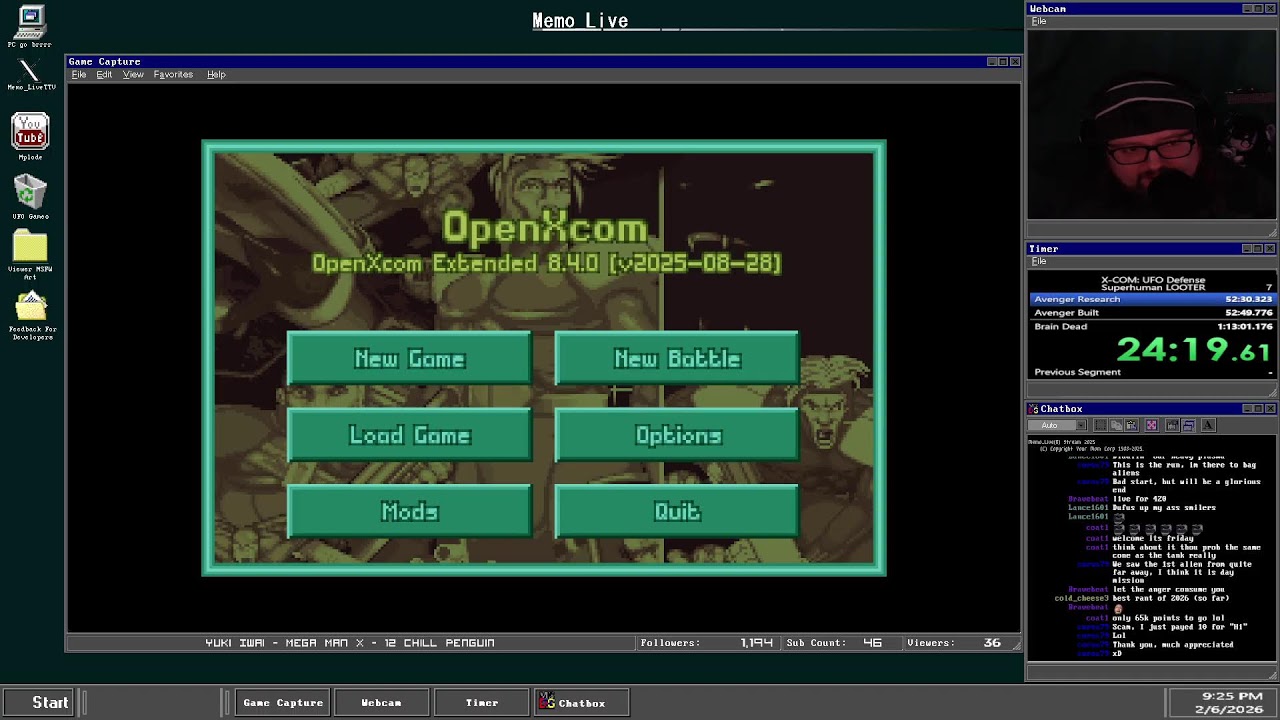This screenshot has width=1280, height=720.
Task: Click the Previous Segment label in Timer
Action: click(x=1077, y=372)
